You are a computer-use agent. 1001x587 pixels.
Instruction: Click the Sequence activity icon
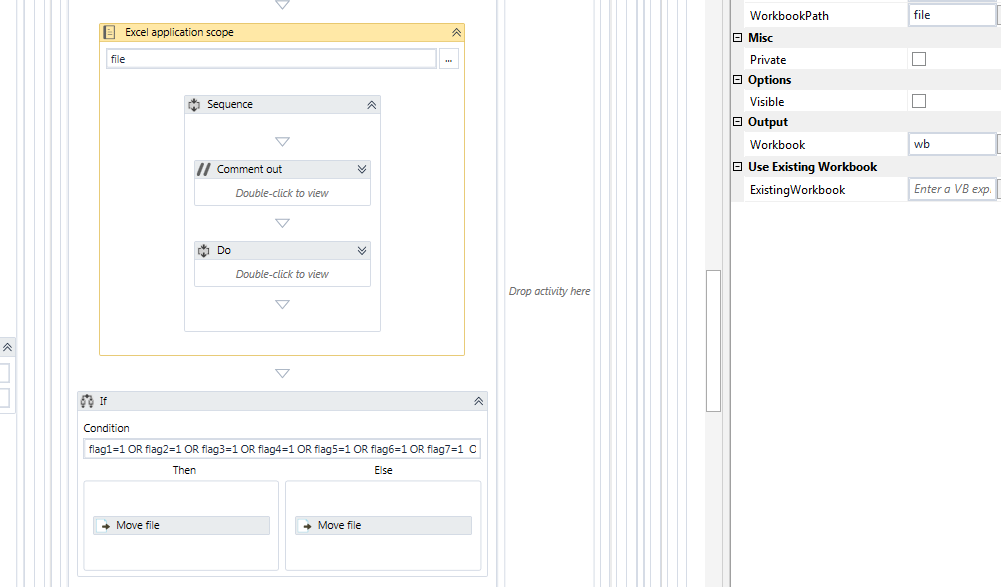click(192, 104)
